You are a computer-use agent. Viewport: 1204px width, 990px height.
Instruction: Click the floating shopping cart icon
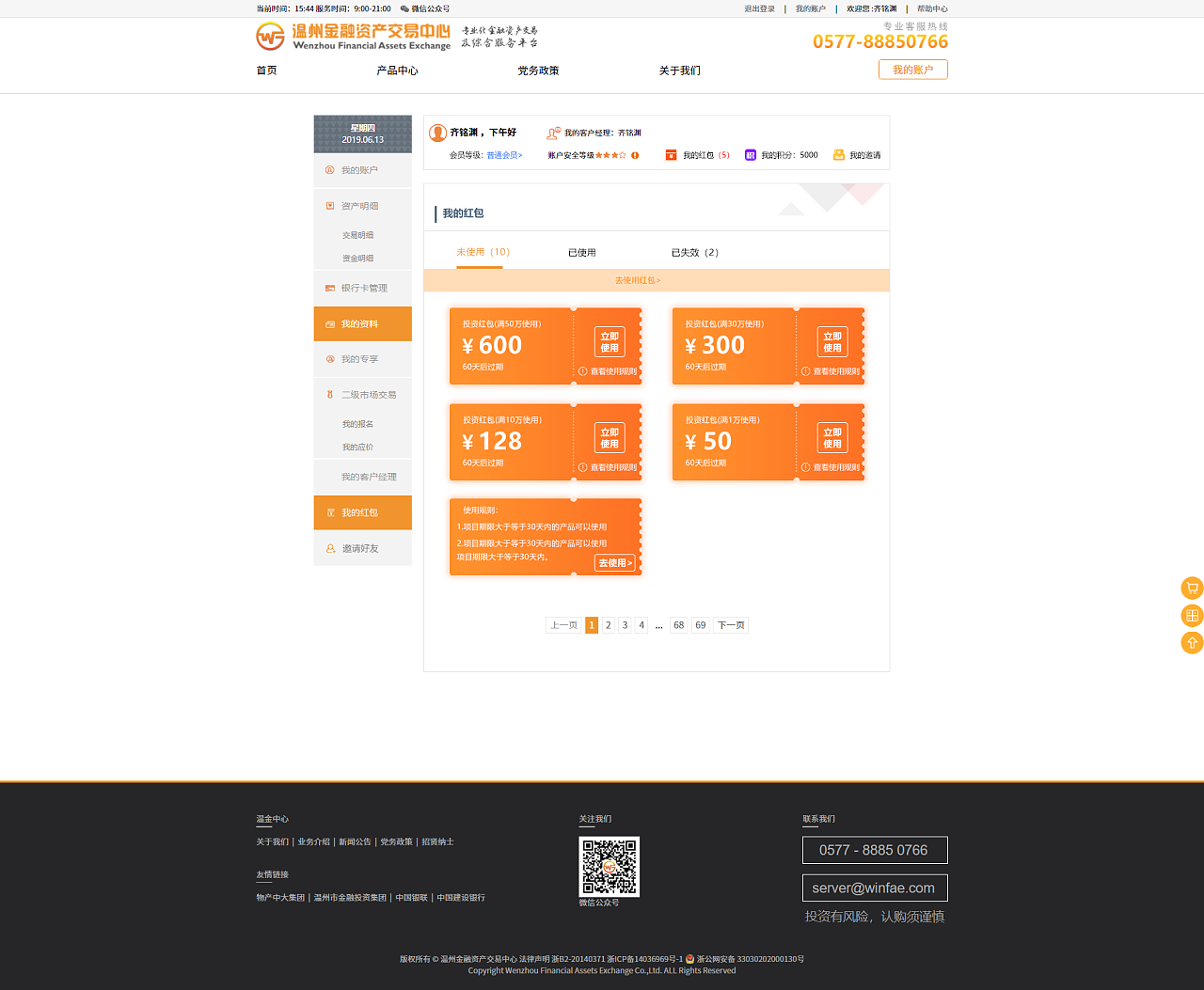(x=1192, y=589)
